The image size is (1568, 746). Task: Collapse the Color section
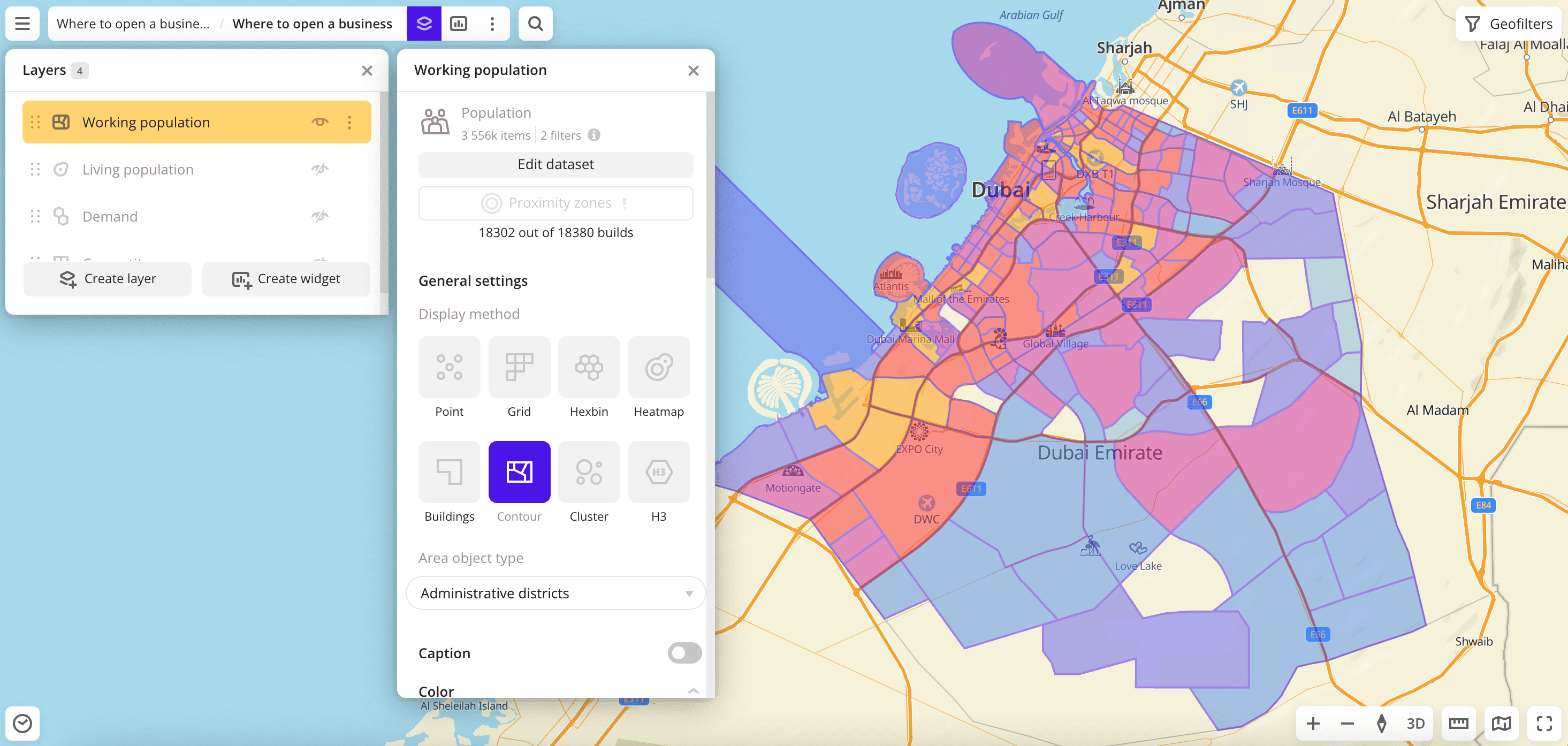pos(692,691)
